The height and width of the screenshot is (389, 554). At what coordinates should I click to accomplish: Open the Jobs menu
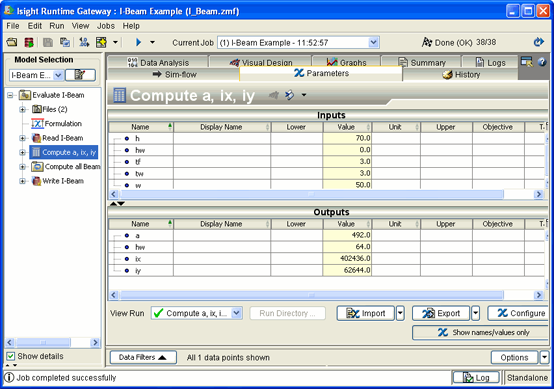pyautogui.click(x=106, y=26)
